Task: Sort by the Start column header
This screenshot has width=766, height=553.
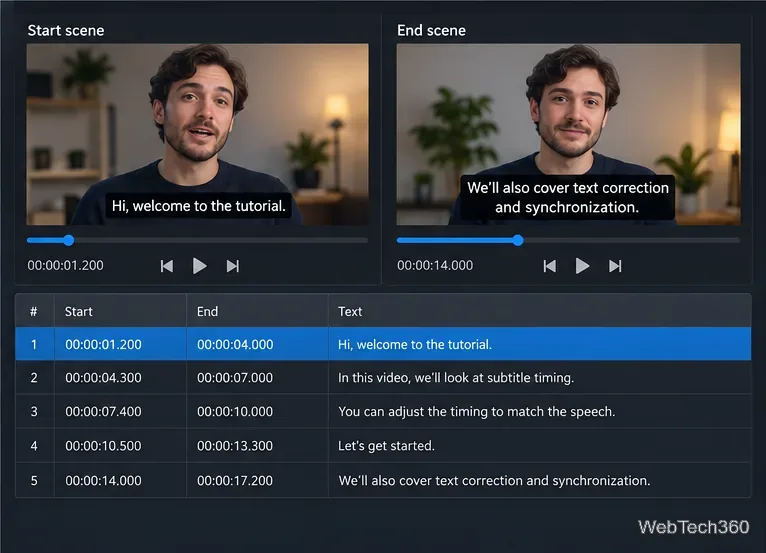Action: click(120, 311)
